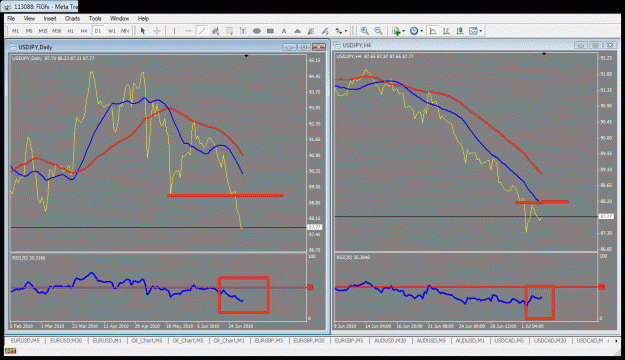The width and height of the screenshot is (625, 360).
Task: Toggle the M1 timeframe button
Action: pos(16,31)
